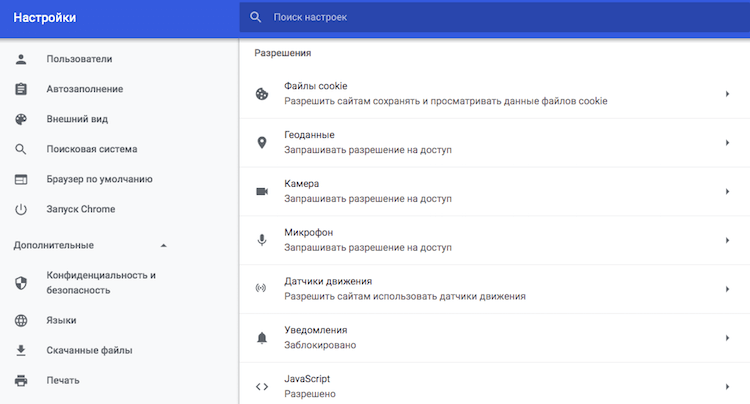This screenshot has height=404, width=750.
Task: Click the location pin icon for Геоданные
Action: 262,143
